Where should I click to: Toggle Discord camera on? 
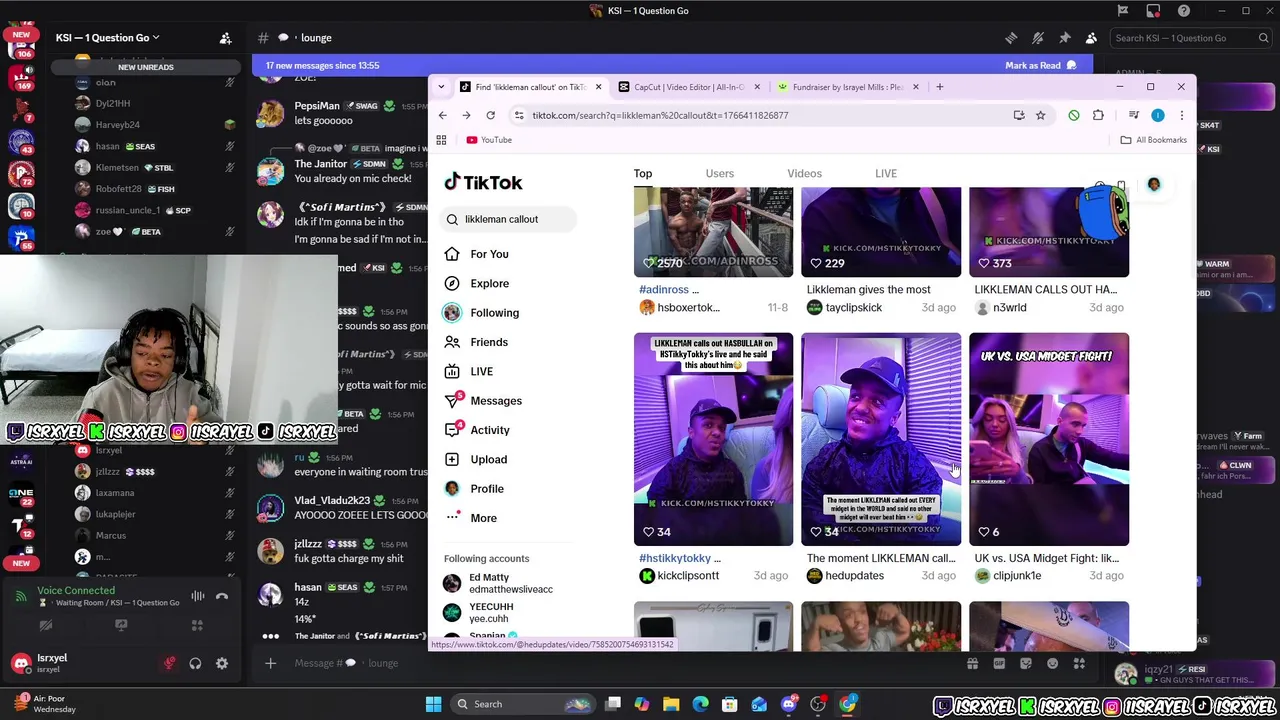tap(46, 625)
